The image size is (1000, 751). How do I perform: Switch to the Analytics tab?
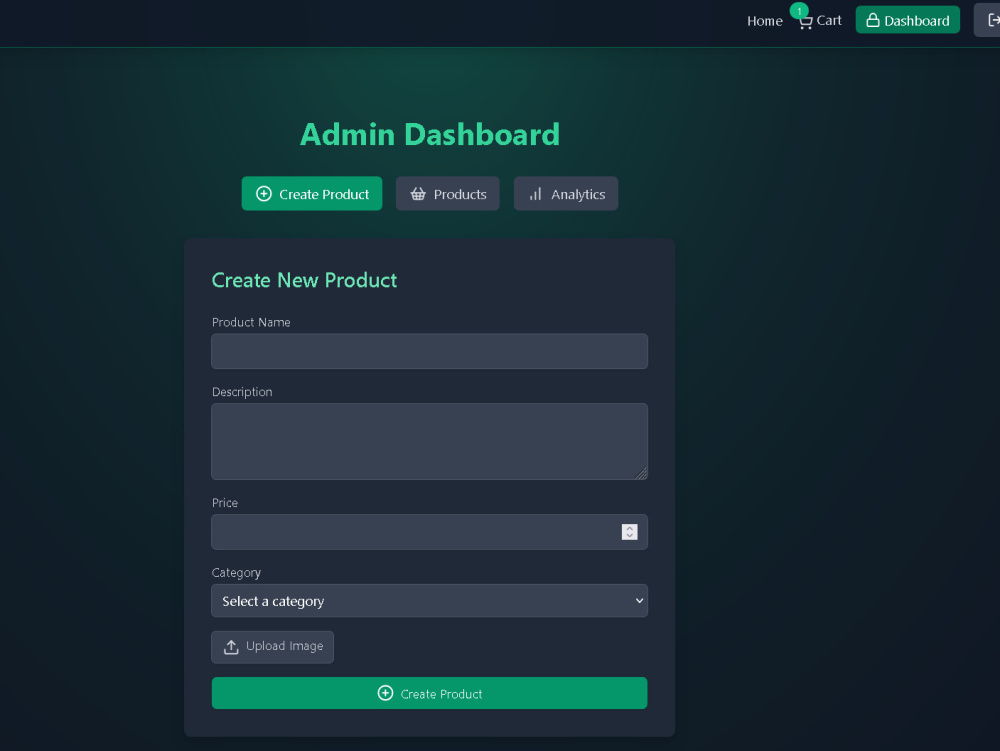pos(566,194)
